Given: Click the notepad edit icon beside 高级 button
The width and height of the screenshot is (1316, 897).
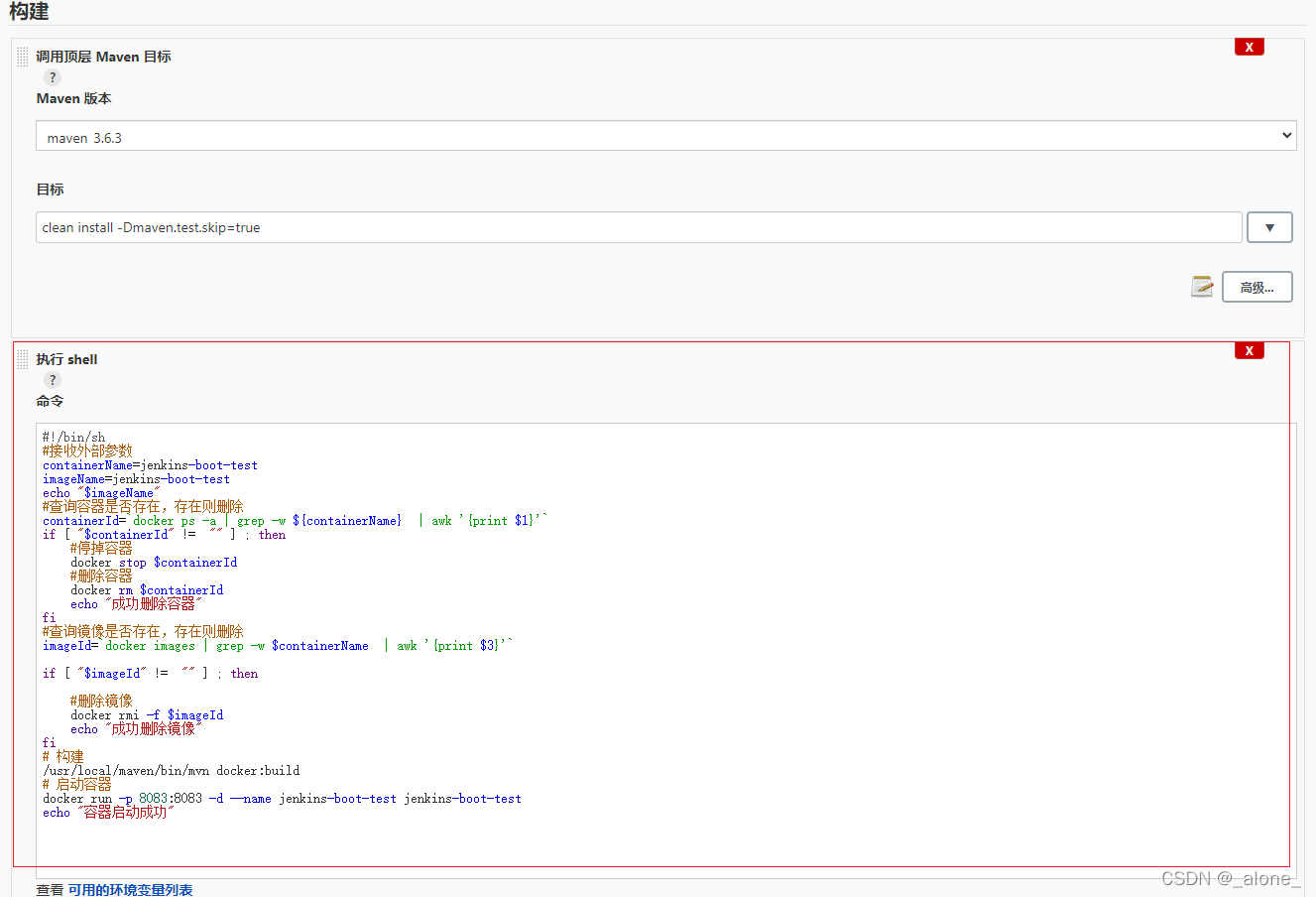Looking at the screenshot, I should 1202,287.
